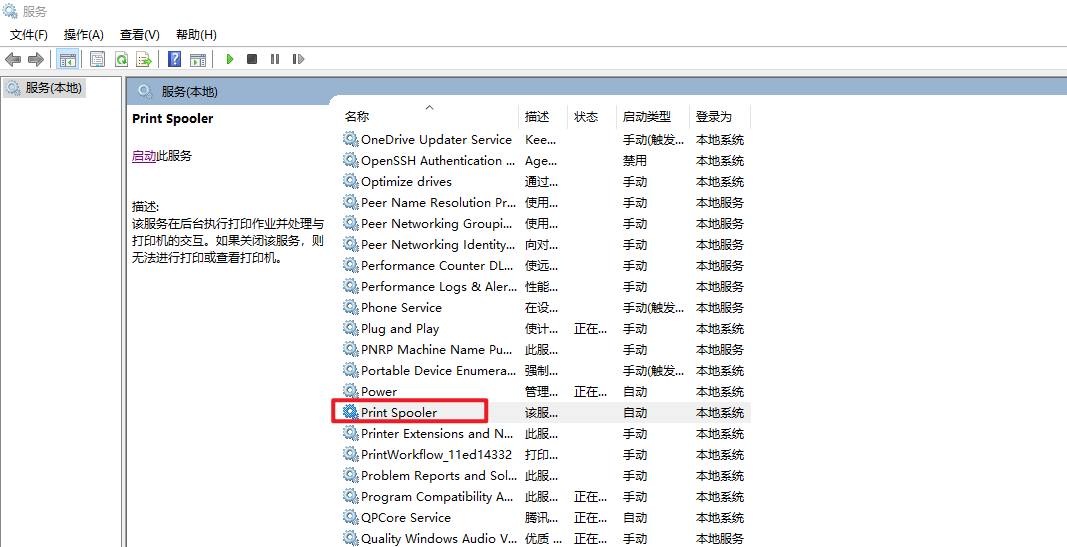Select the Printer Extensions and N... service row
Image resolution: width=1067 pixels, height=547 pixels.
click(545, 433)
